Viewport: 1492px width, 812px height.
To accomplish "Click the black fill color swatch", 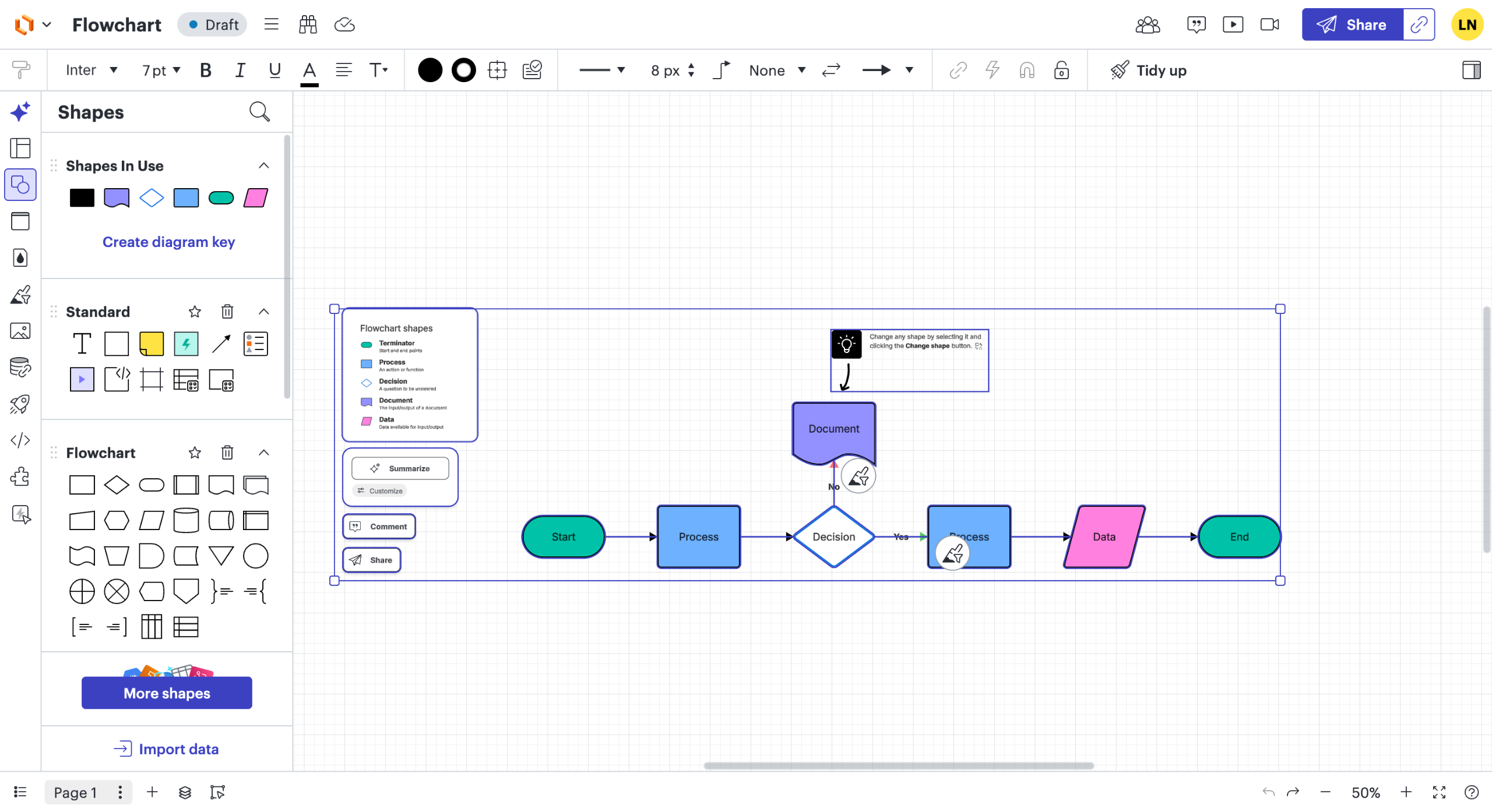I will pos(430,70).
